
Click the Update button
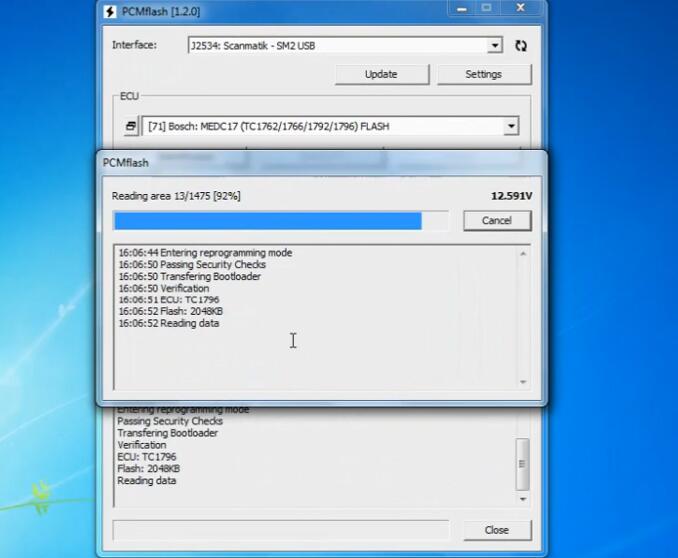[381, 74]
